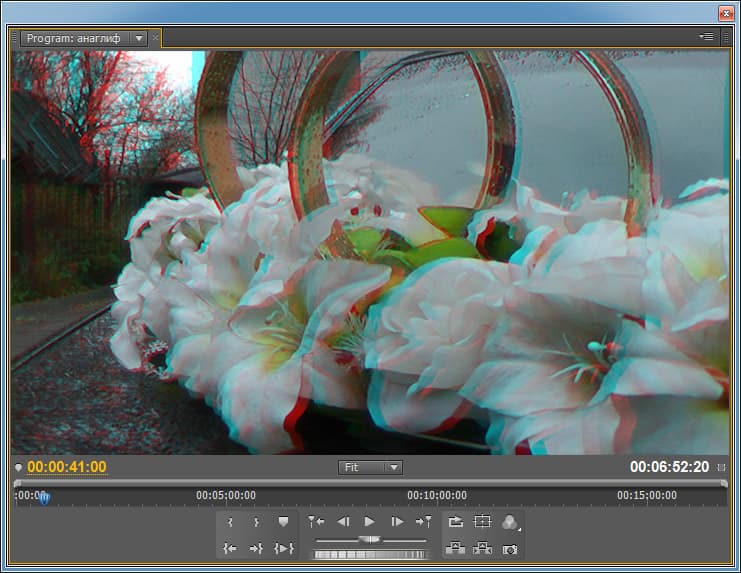Jump to the previous marker
Image resolution: width=741 pixels, height=573 pixels.
tap(316, 522)
